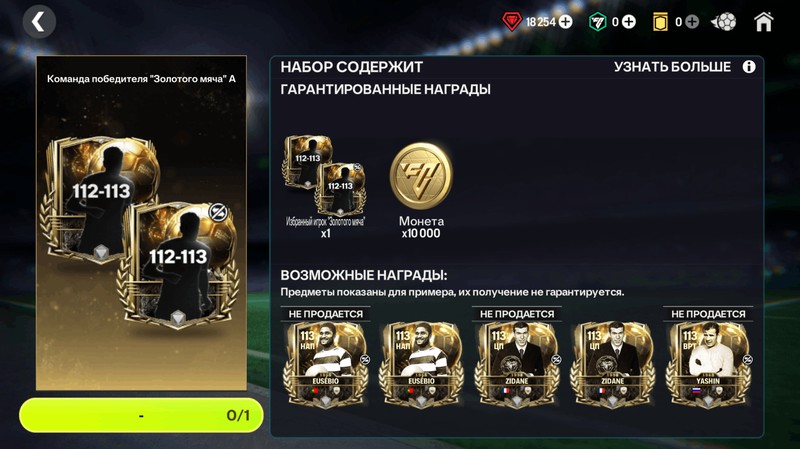Open Избранный игрок Золотого мяча reward

[x=325, y=187]
